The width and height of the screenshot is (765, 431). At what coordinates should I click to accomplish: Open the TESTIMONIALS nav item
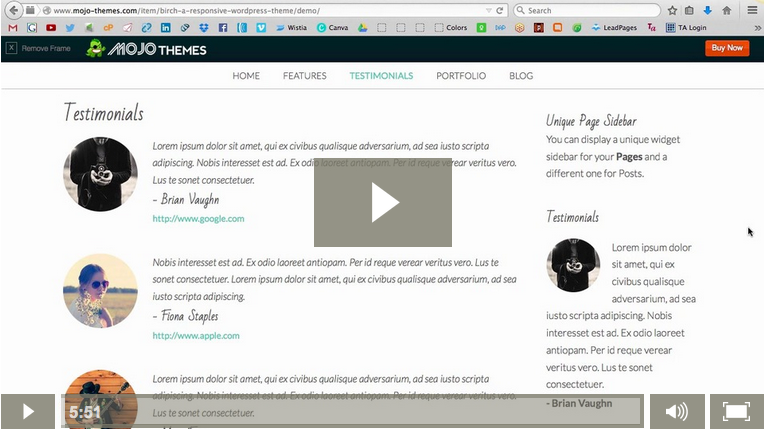381,76
